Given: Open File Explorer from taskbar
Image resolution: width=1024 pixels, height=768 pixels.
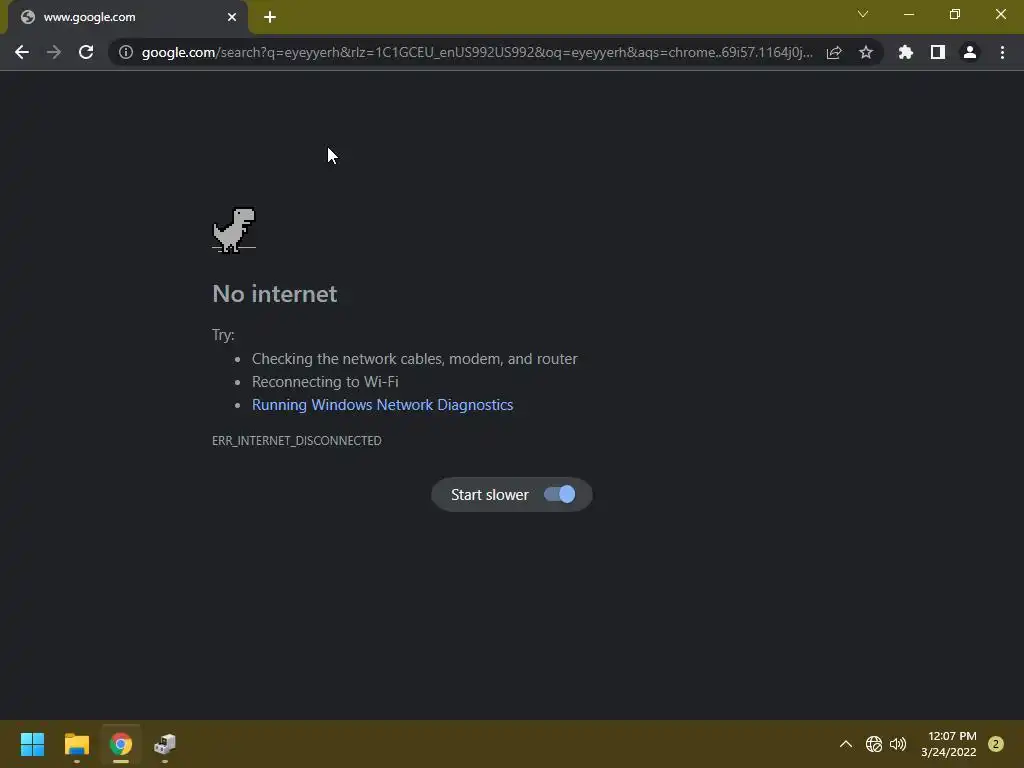Looking at the screenshot, I should coord(76,744).
